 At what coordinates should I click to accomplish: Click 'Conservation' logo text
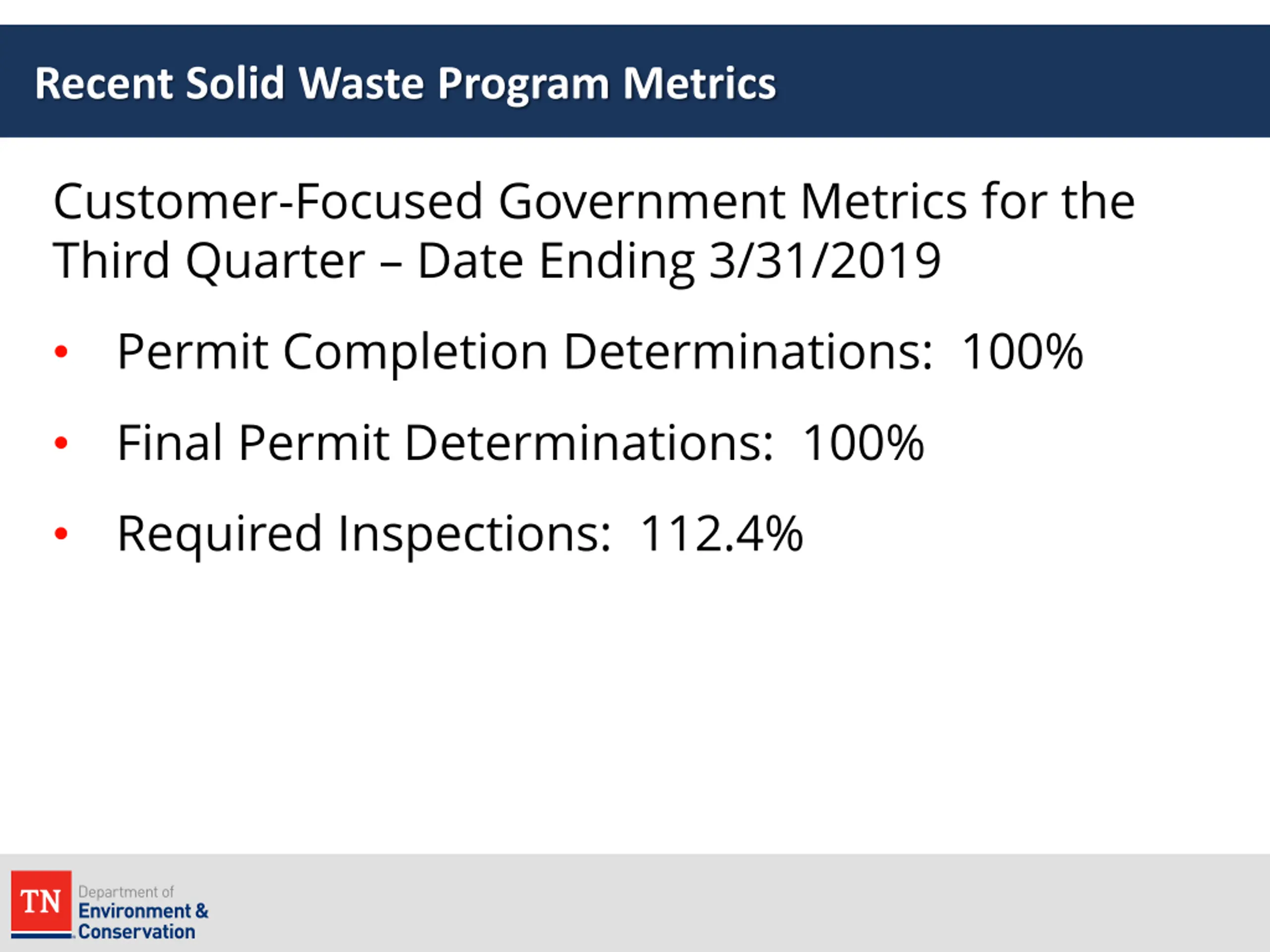click(136, 931)
